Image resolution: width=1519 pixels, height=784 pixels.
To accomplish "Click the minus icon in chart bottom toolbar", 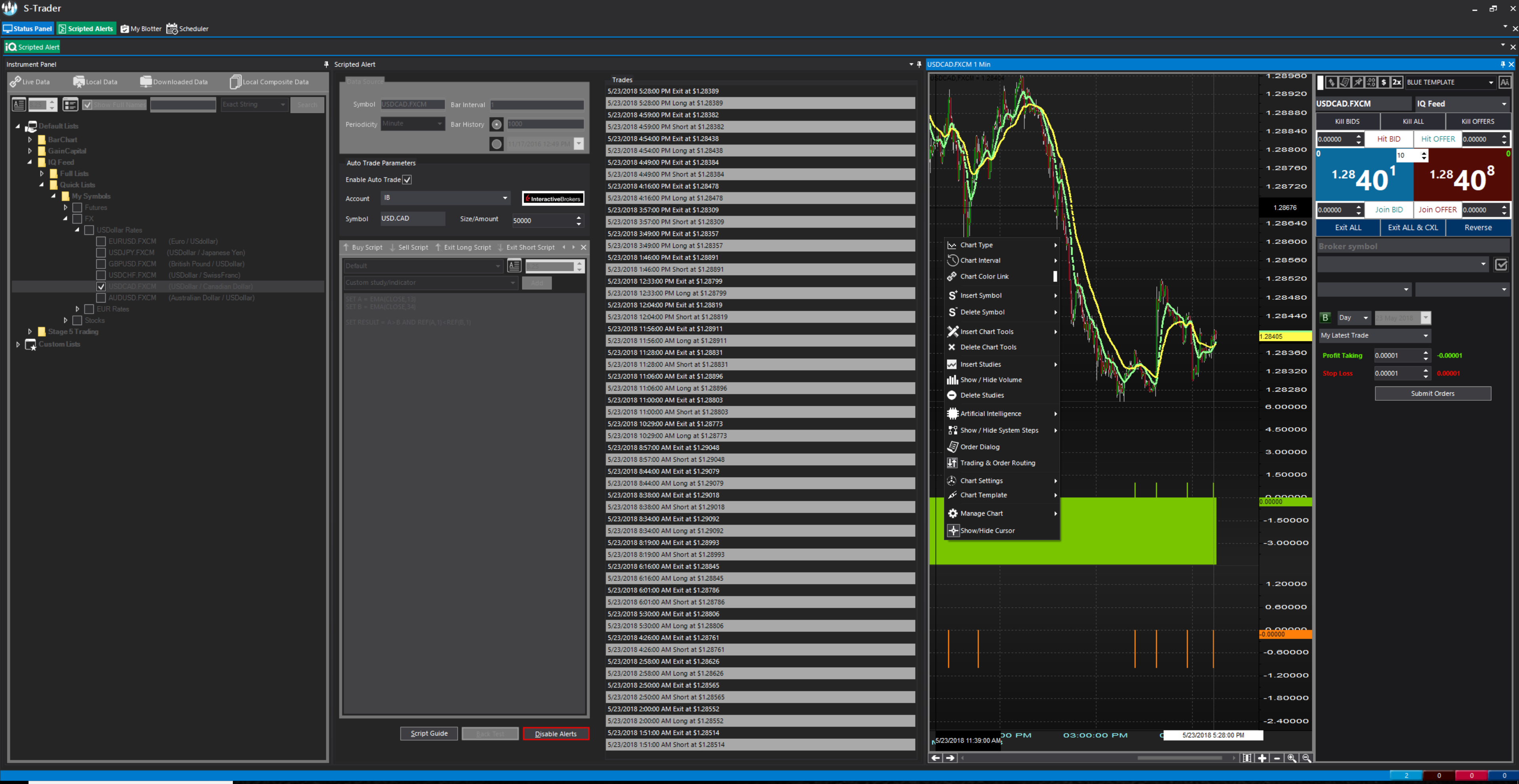I will 1277,758.
